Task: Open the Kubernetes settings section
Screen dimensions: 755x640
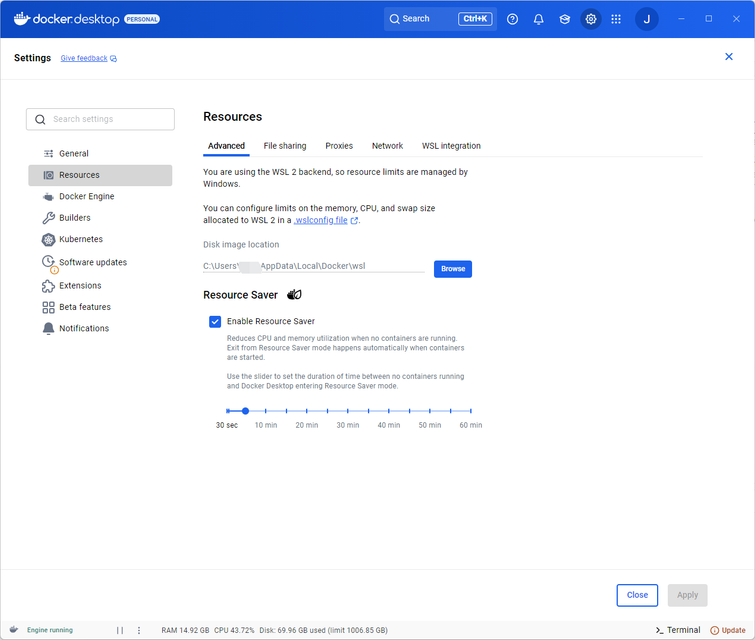Action: (x=100, y=239)
